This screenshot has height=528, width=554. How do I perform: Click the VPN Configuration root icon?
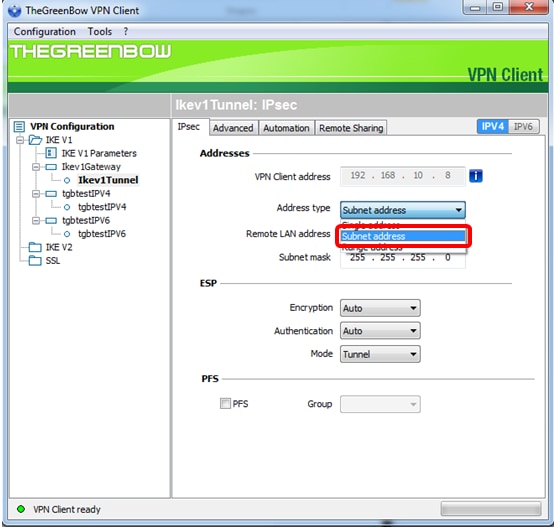coord(19,127)
